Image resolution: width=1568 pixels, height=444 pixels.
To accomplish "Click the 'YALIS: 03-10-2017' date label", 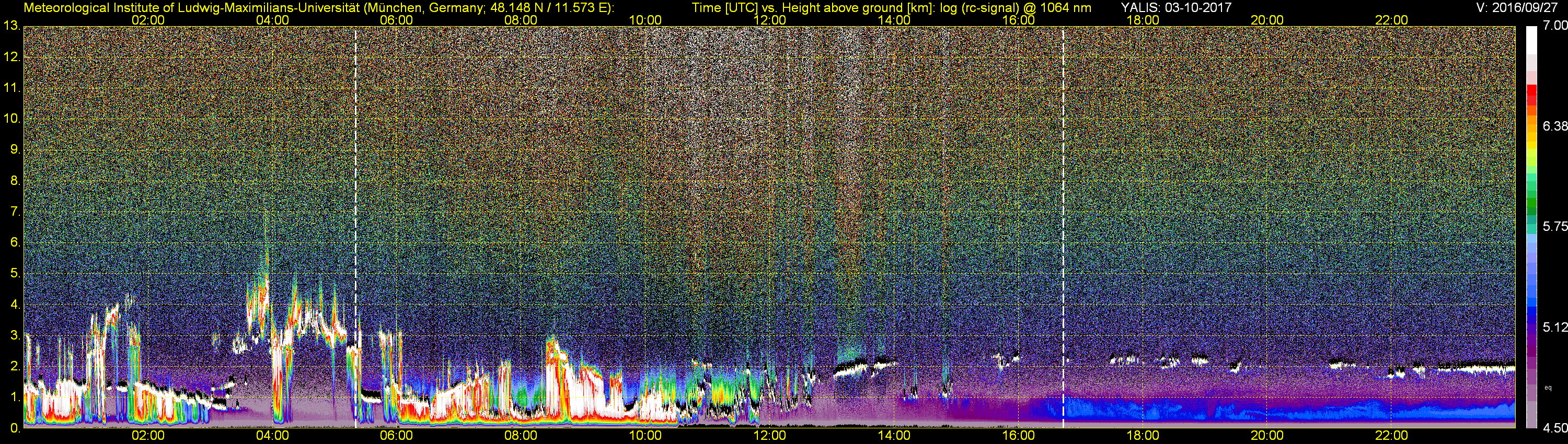I will (1176, 8).
